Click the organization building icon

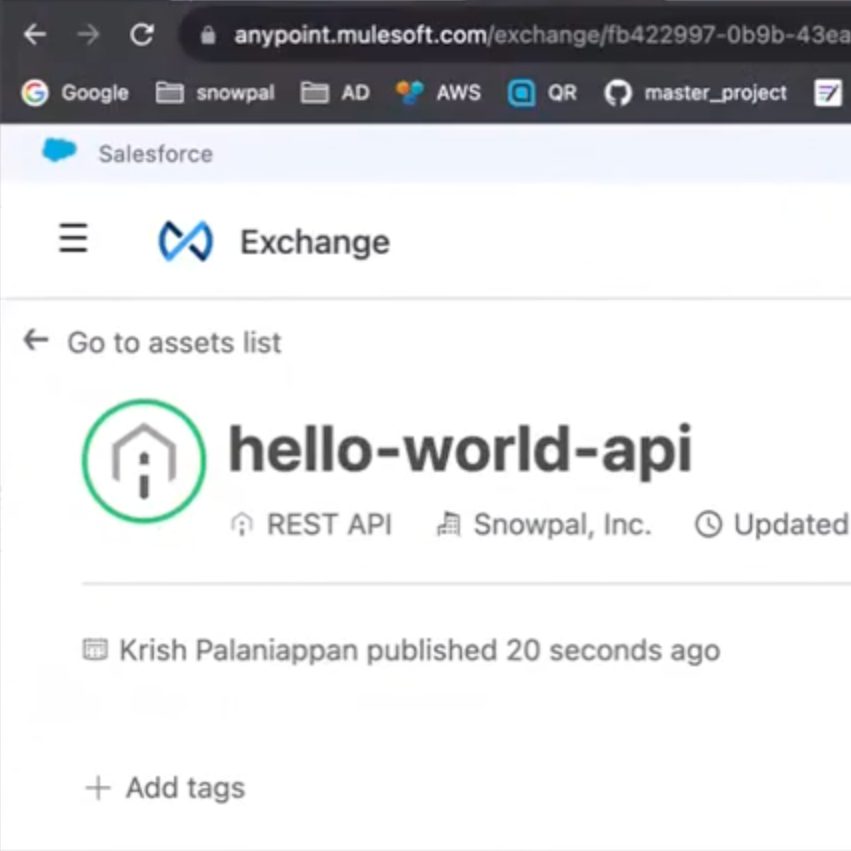449,524
